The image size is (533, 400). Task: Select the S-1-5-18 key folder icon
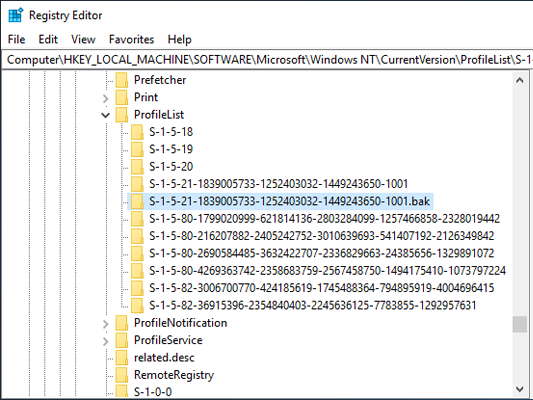click(x=137, y=132)
